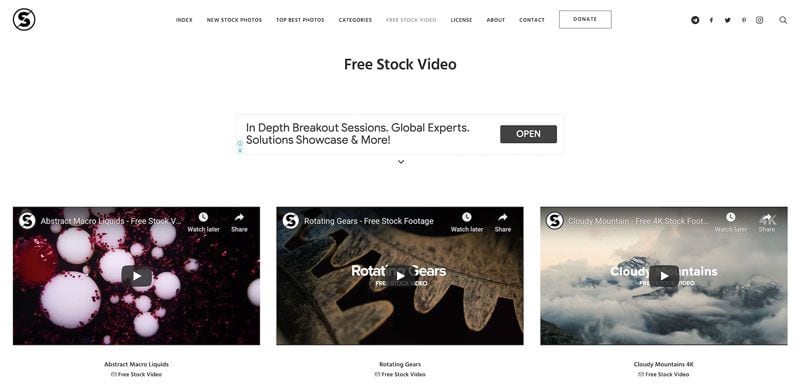The image size is (800, 386).
Task: Click the OPEN button in the ad
Action: [x=528, y=134]
